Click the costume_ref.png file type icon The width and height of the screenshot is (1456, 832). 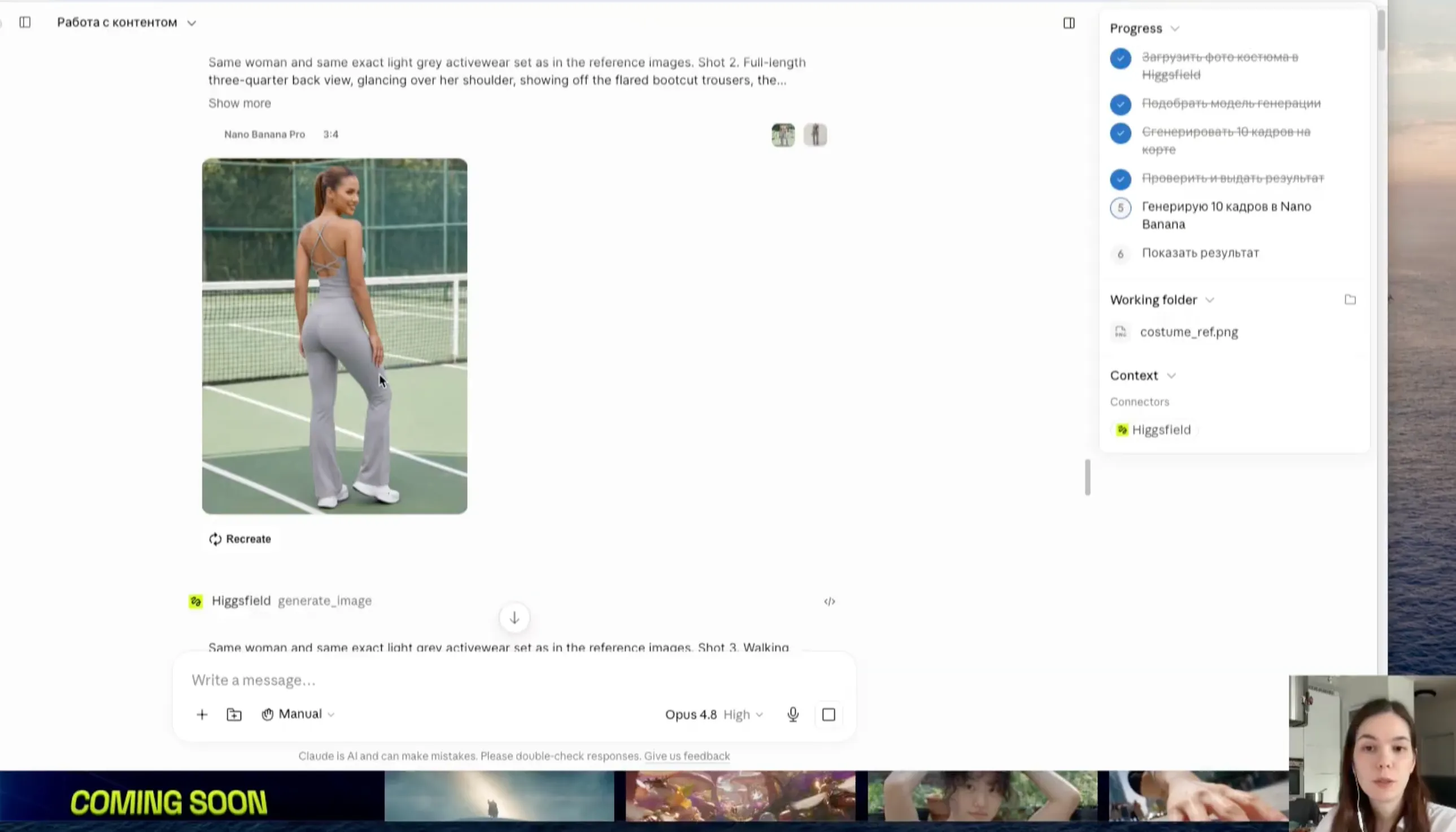point(1120,332)
